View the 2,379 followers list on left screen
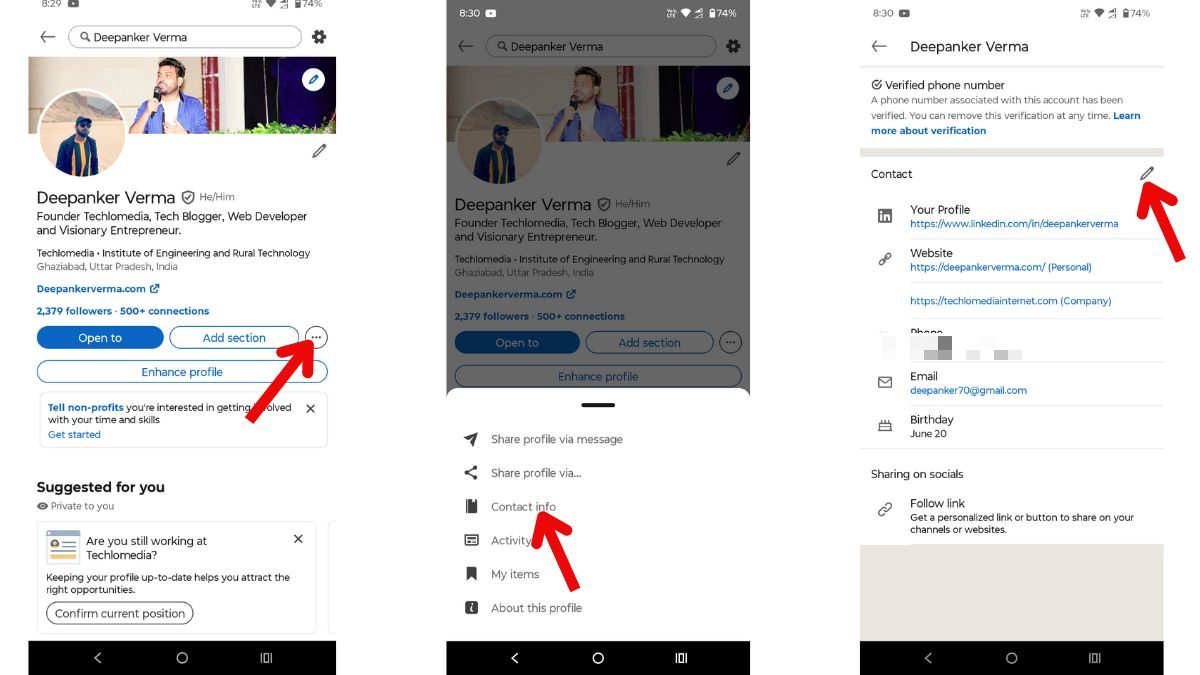Viewport: 1200px width, 675px height. click(74, 311)
